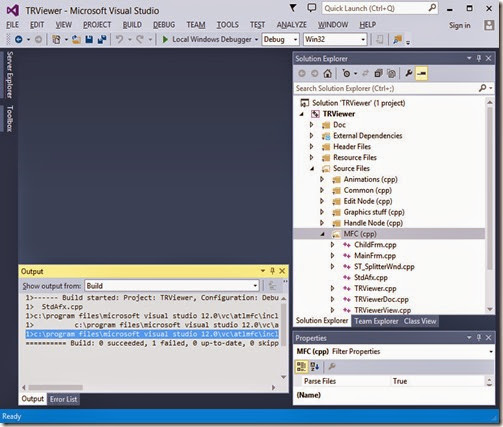
Task: Expand the Doc folder node
Action: coord(311,125)
